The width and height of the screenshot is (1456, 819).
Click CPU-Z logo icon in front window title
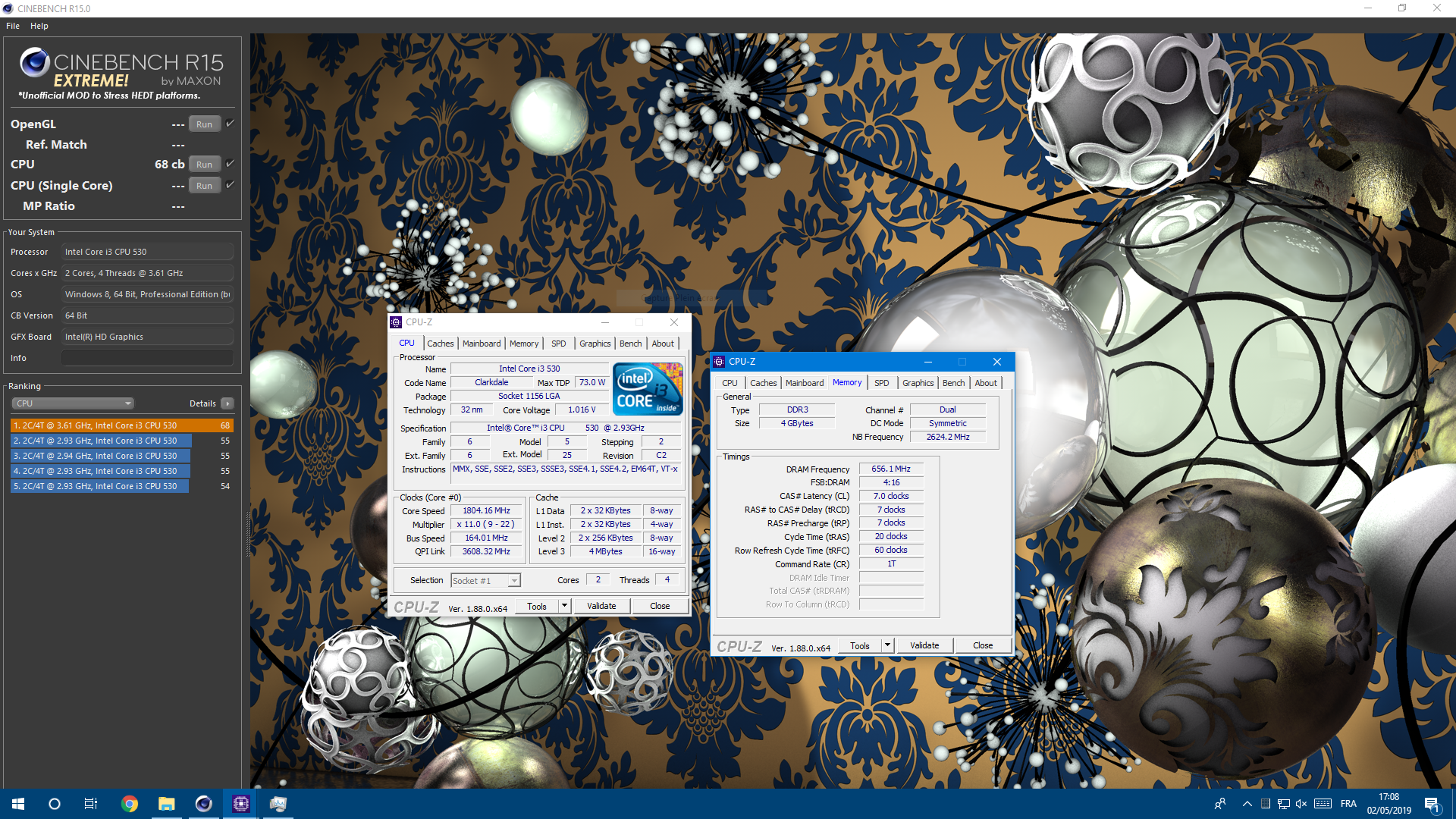719,362
